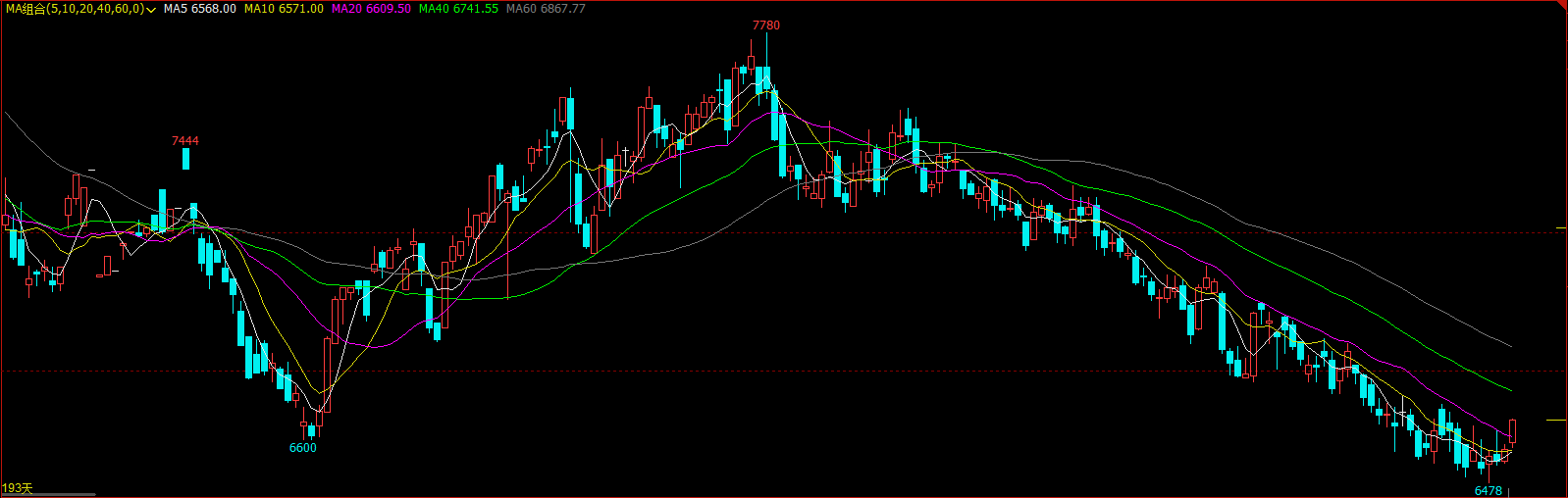The image size is (1568, 498).
Task: Click the 193天 period count label
Action: 18,488
